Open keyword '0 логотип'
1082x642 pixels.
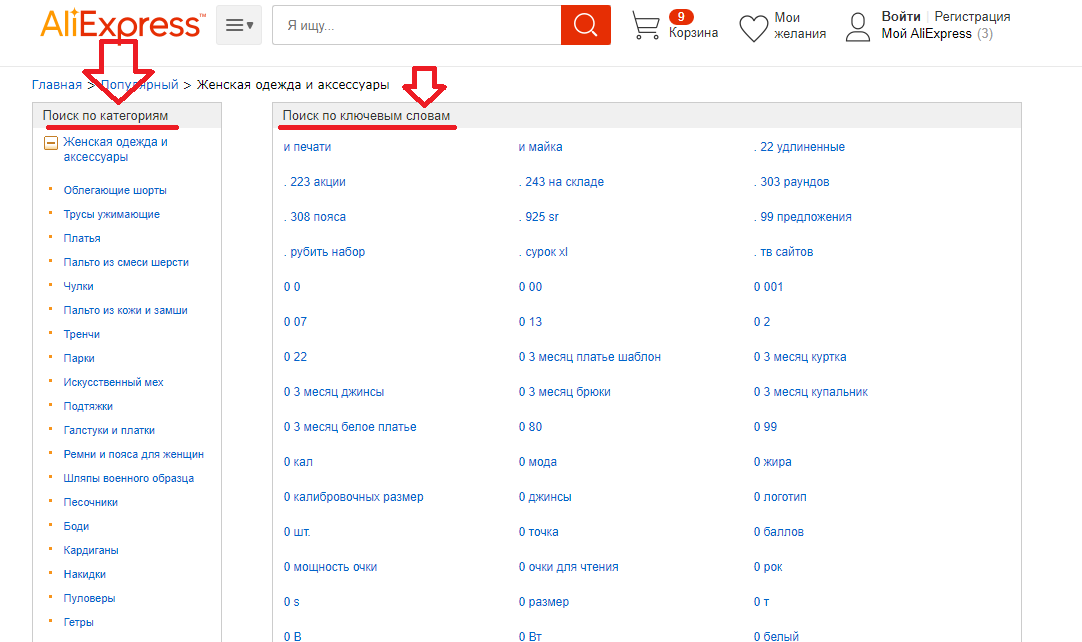[780, 497]
